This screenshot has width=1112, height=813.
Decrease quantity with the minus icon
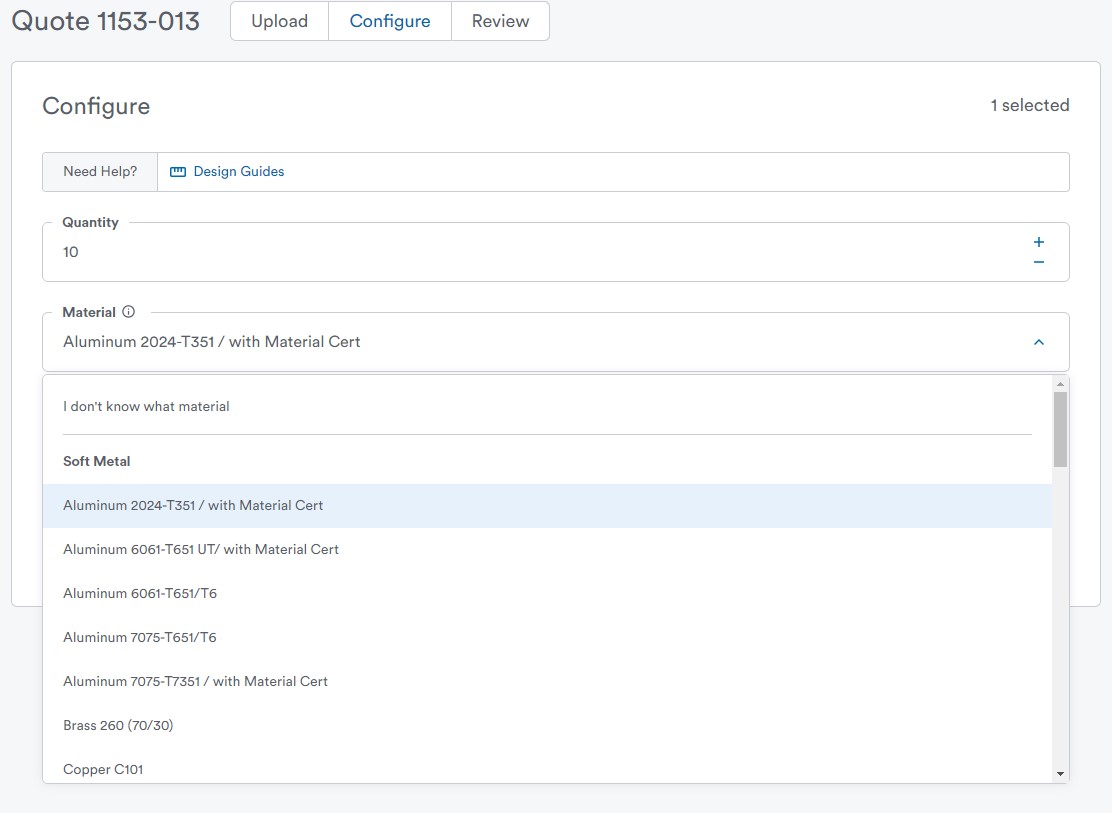tap(1038, 262)
